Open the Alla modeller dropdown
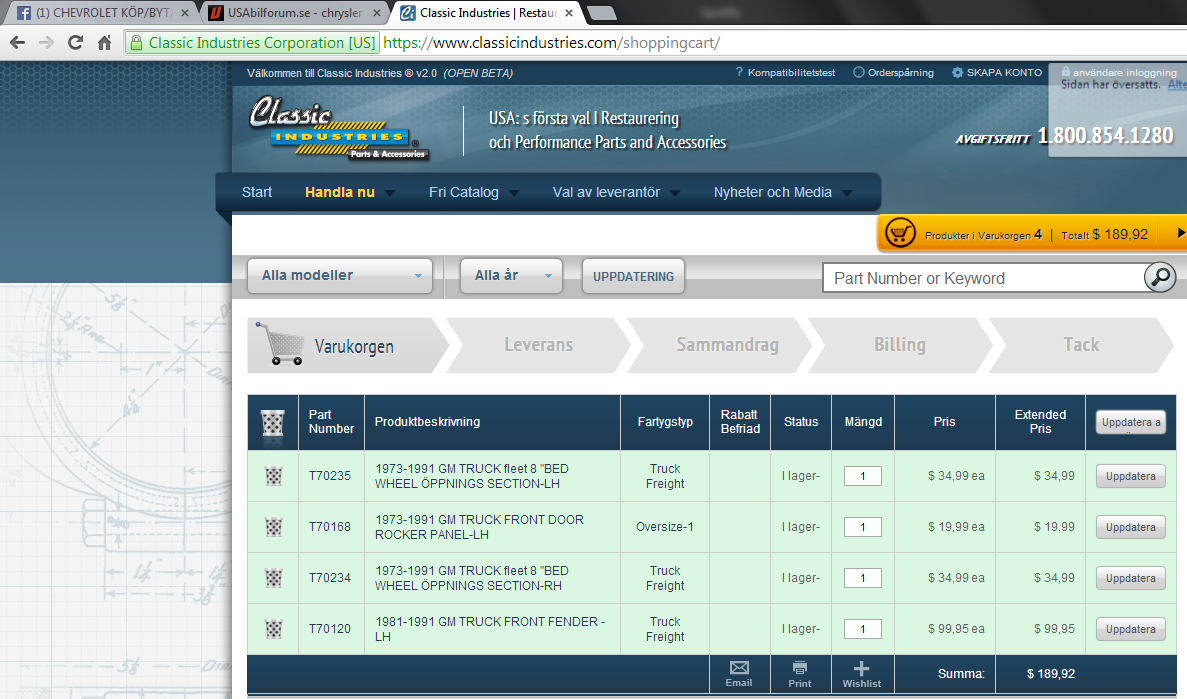1187x699 pixels. tap(339, 276)
